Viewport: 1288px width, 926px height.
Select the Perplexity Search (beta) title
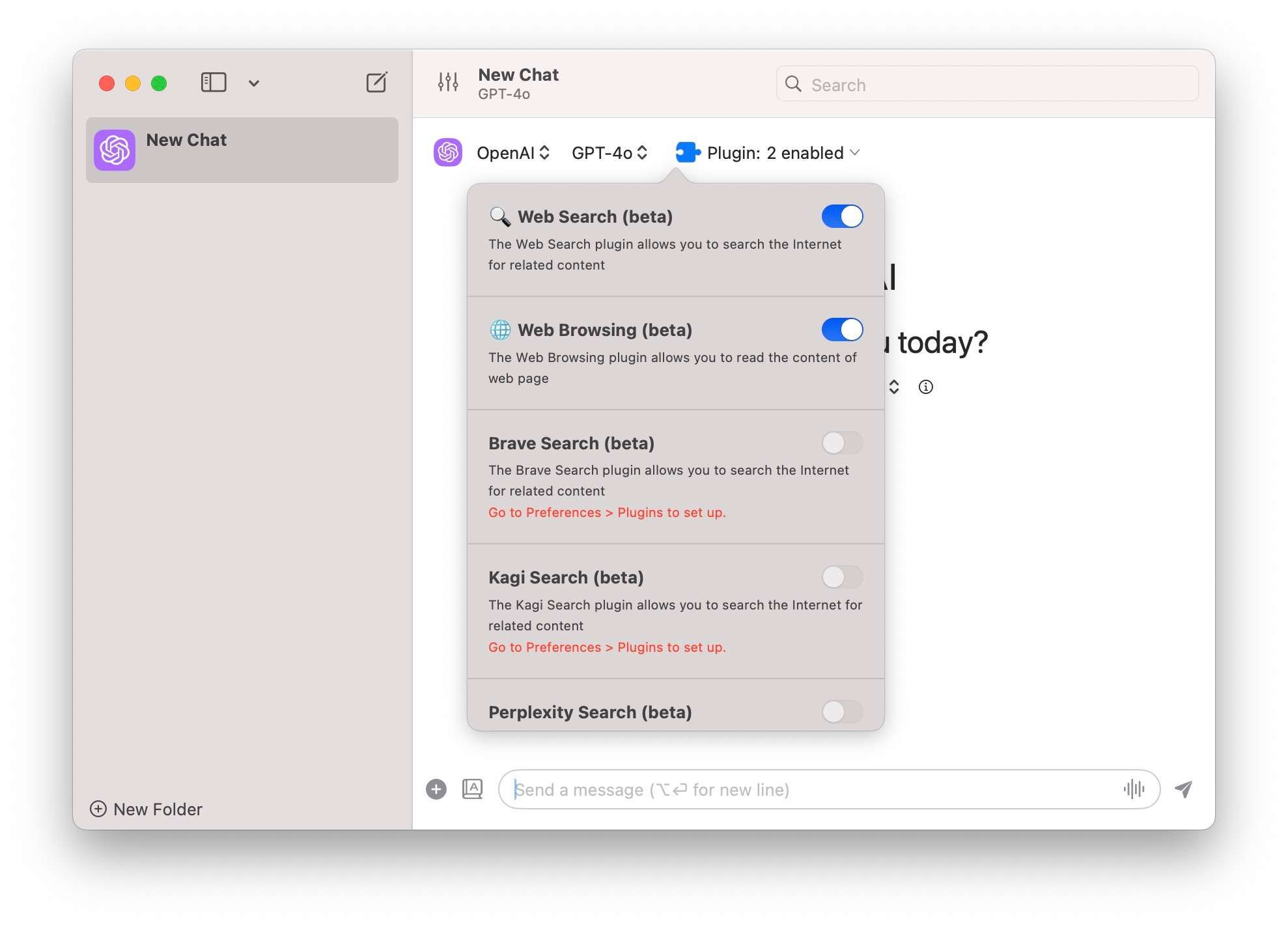point(590,712)
